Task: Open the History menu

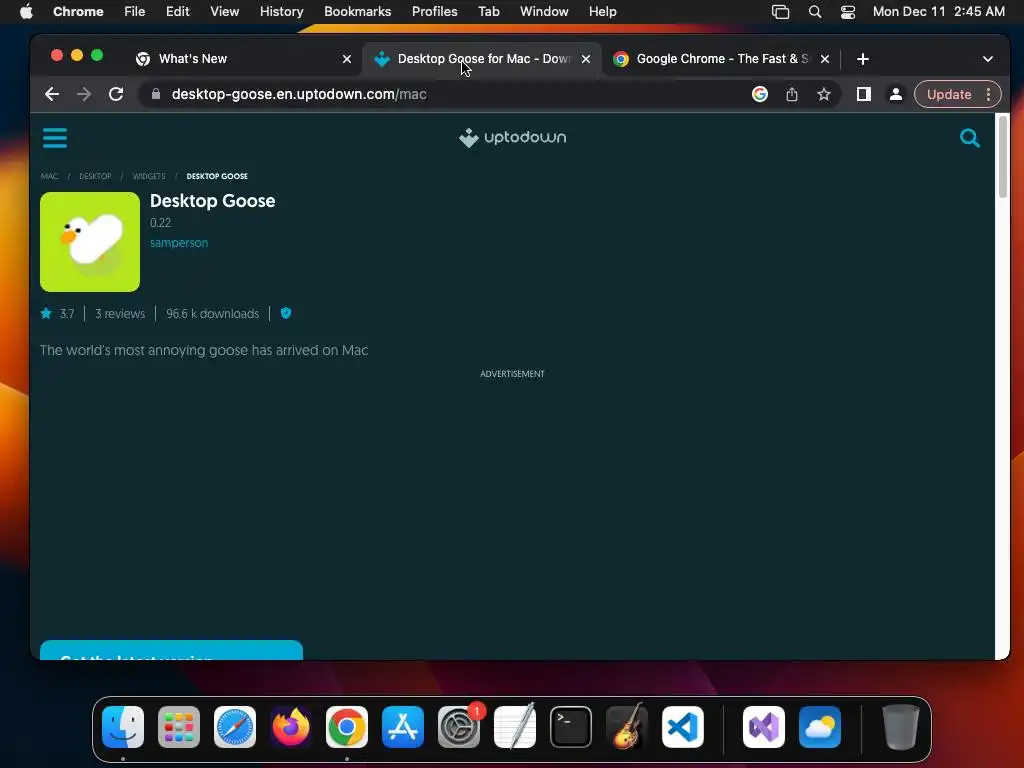Action: (x=281, y=11)
